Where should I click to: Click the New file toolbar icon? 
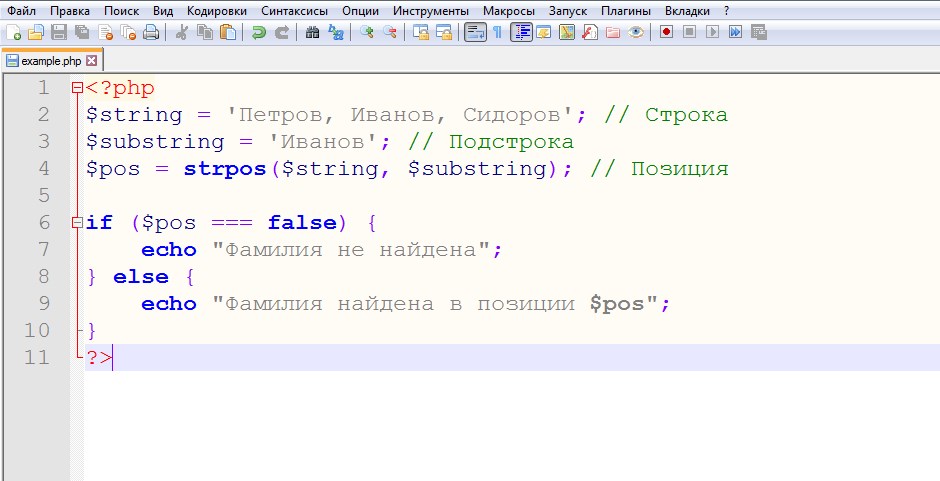click(13, 32)
